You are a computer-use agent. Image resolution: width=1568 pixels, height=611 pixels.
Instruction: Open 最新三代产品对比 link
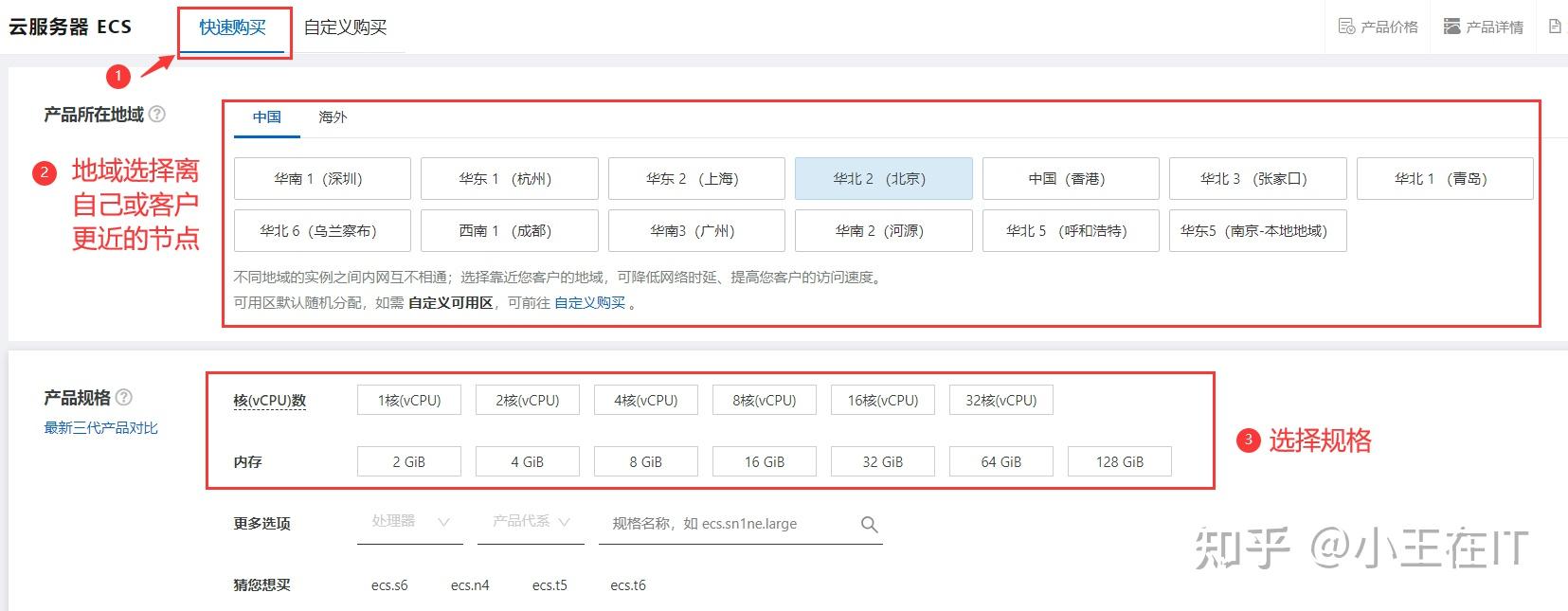click(100, 428)
